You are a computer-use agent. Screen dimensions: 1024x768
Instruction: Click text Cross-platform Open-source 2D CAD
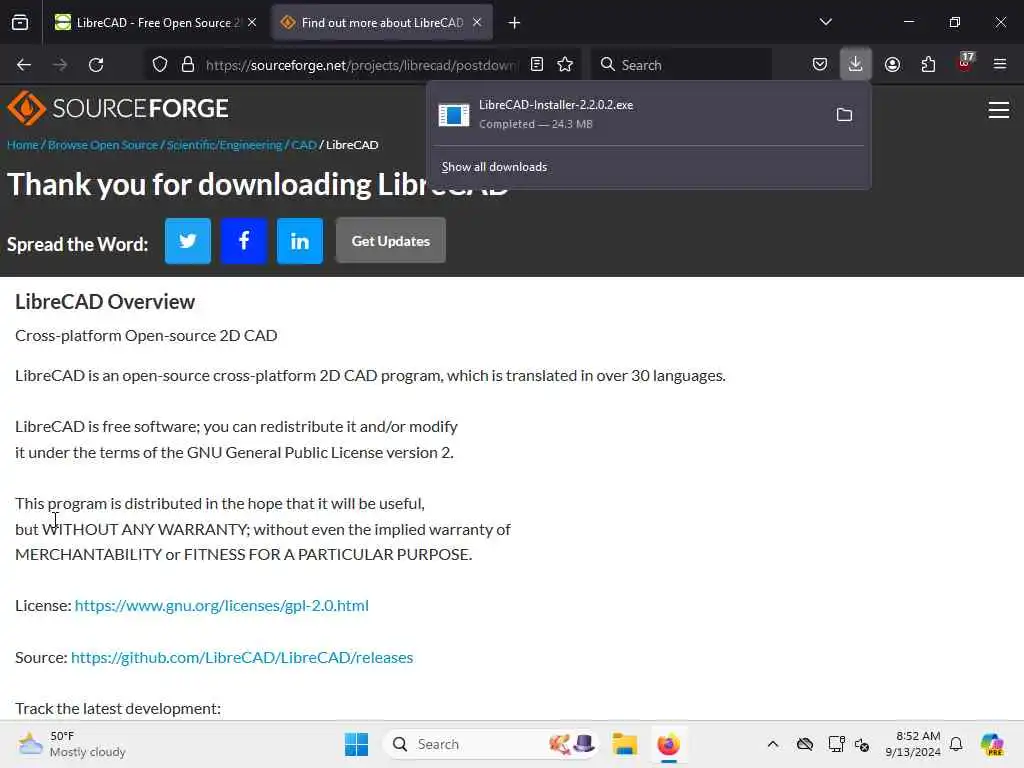point(146,336)
